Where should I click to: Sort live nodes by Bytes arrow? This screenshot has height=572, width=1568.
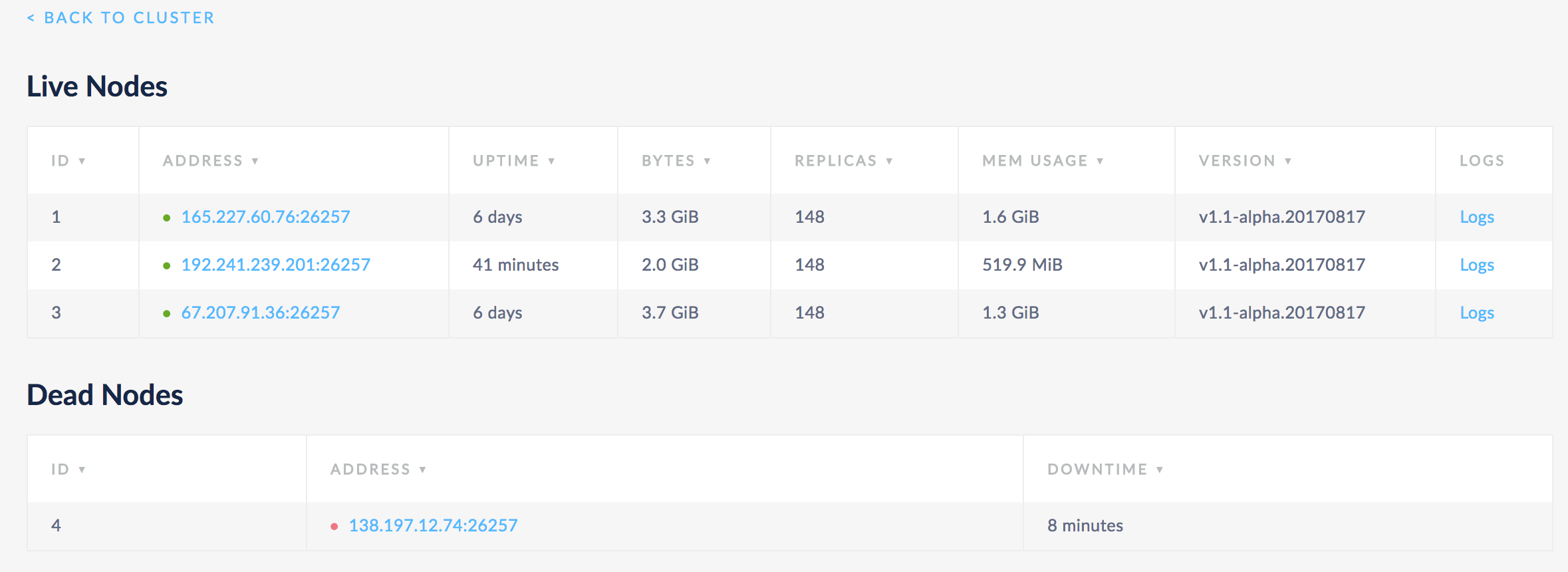coord(707,161)
